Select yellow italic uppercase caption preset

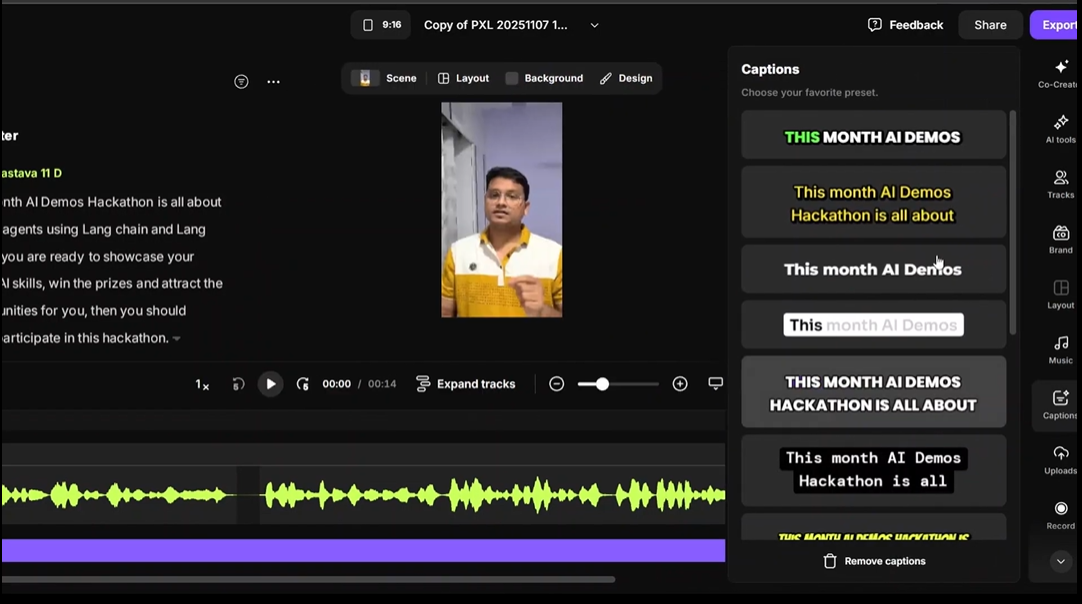tap(873, 528)
